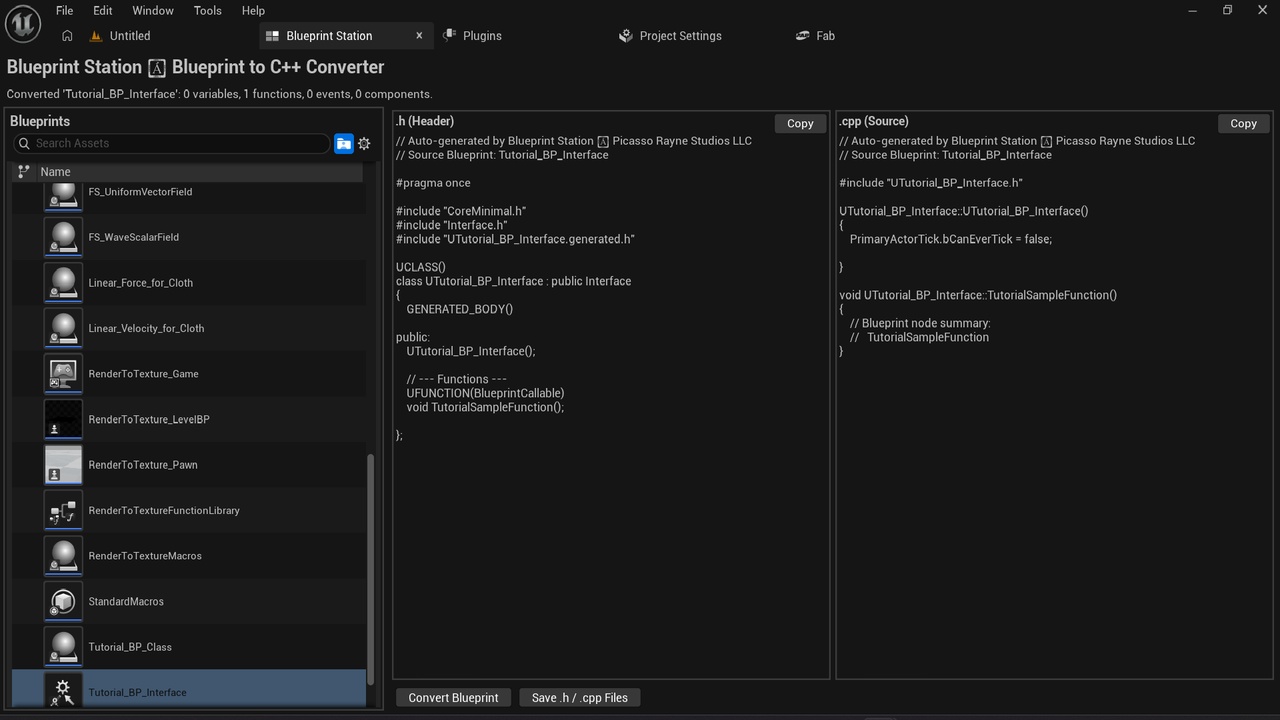Select Tutorial_BP_Interface blueprint name
The width and height of the screenshot is (1280, 720).
click(x=137, y=692)
